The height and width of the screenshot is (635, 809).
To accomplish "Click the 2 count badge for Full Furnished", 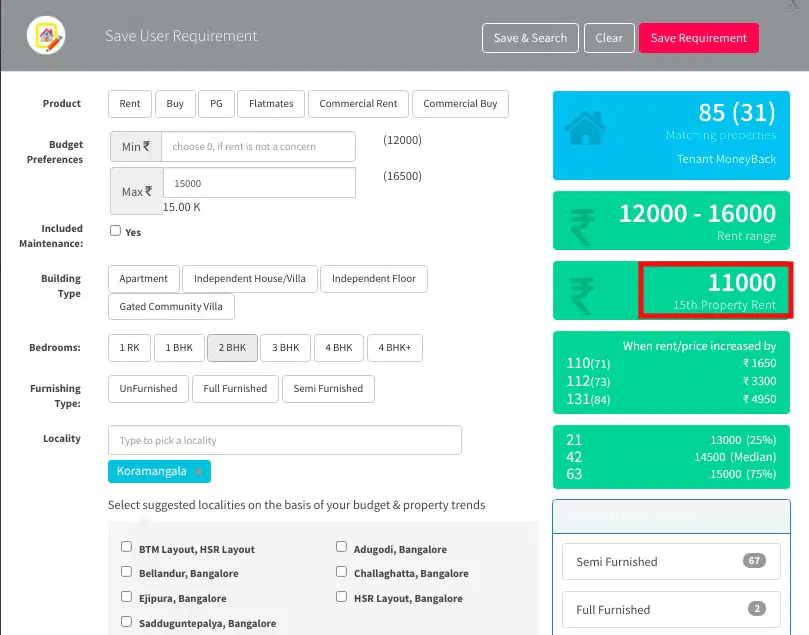I will point(757,609).
